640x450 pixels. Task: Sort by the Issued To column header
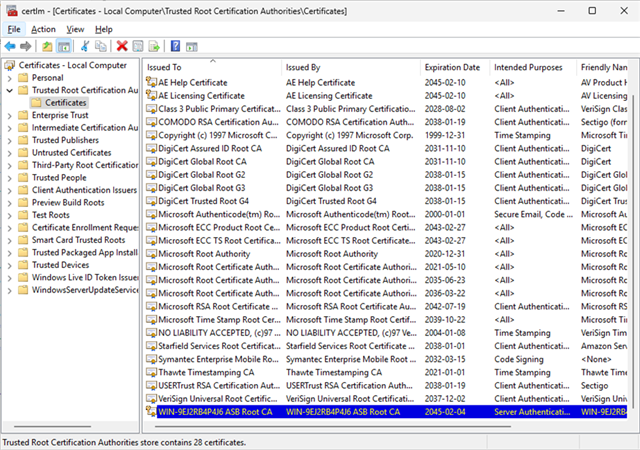coord(212,67)
